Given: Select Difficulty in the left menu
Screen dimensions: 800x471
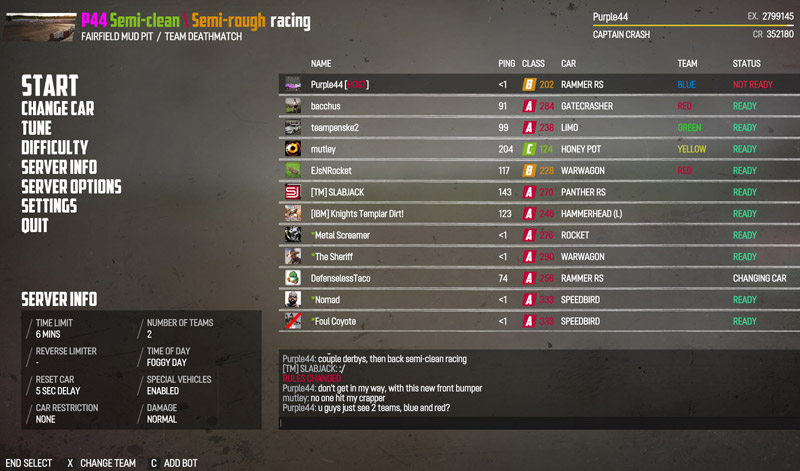Looking at the screenshot, I should (55, 147).
